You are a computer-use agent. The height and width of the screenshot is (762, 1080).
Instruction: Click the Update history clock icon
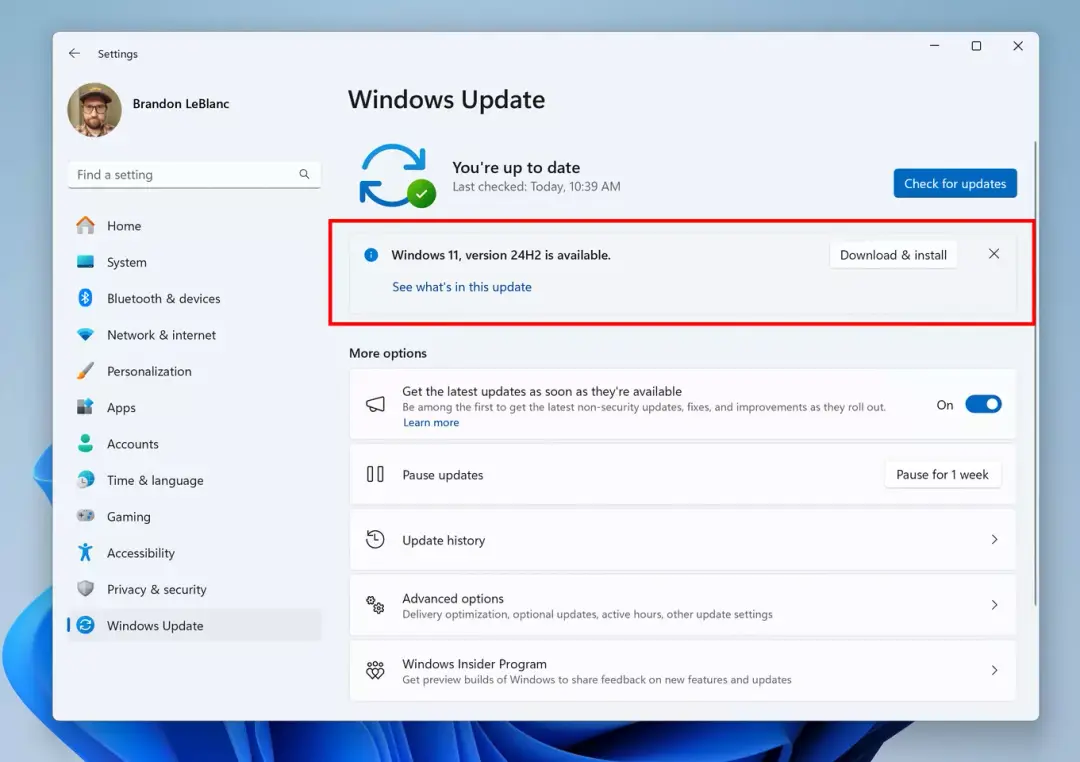tap(375, 539)
